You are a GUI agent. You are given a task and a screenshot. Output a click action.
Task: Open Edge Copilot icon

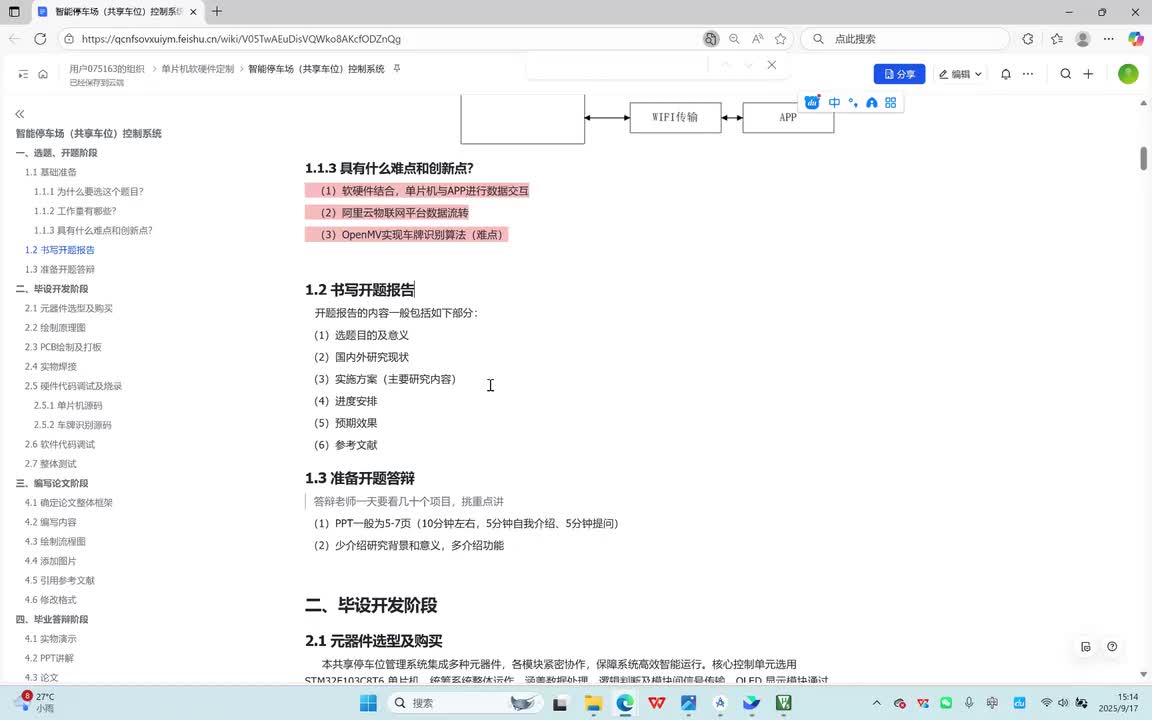click(x=1135, y=39)
